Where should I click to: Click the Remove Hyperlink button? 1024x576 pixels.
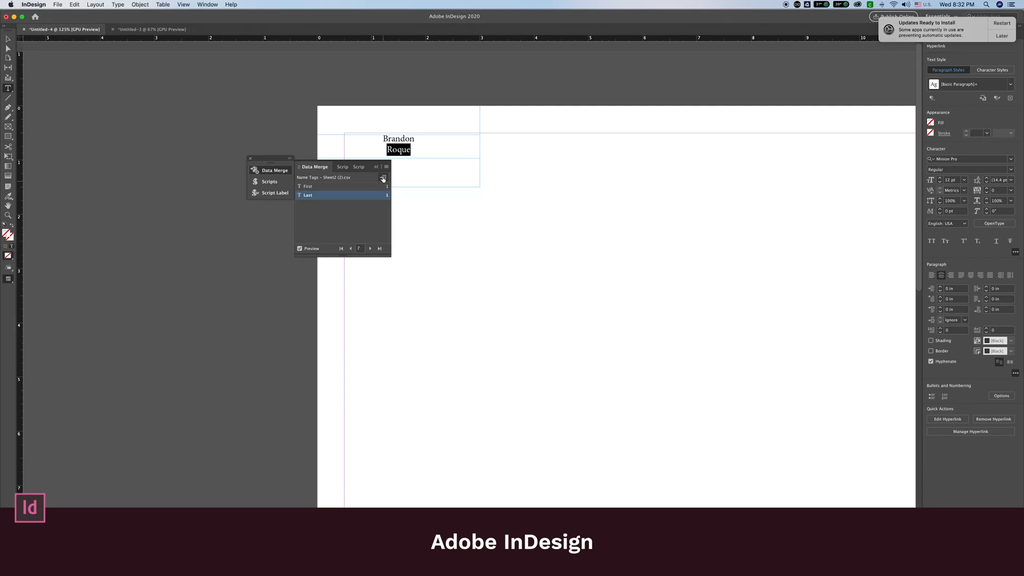tap(993, 419)
